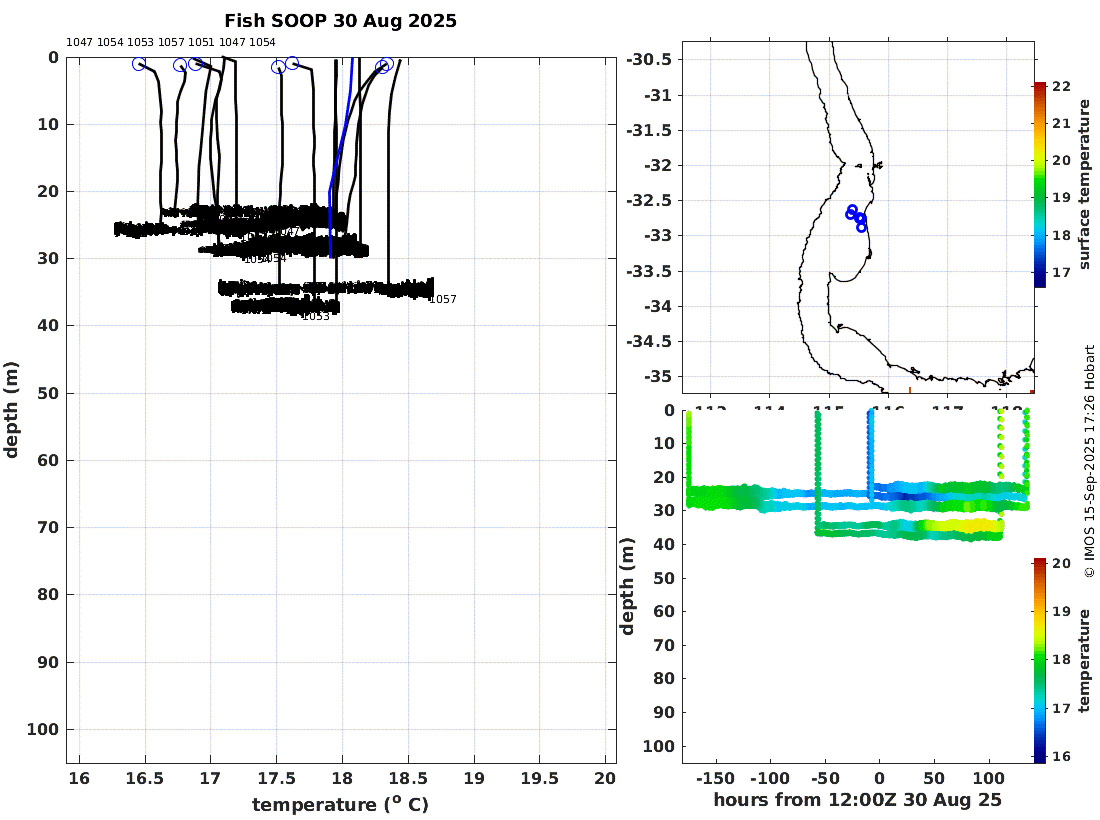Click the 1053 label below the bottom track
Viewport: 1100px width, 820px height.
tap(316, 316)
